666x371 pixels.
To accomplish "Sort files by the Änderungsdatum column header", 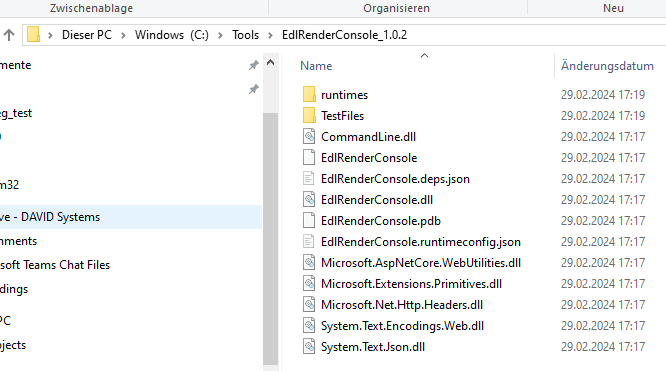I will 607,66.
